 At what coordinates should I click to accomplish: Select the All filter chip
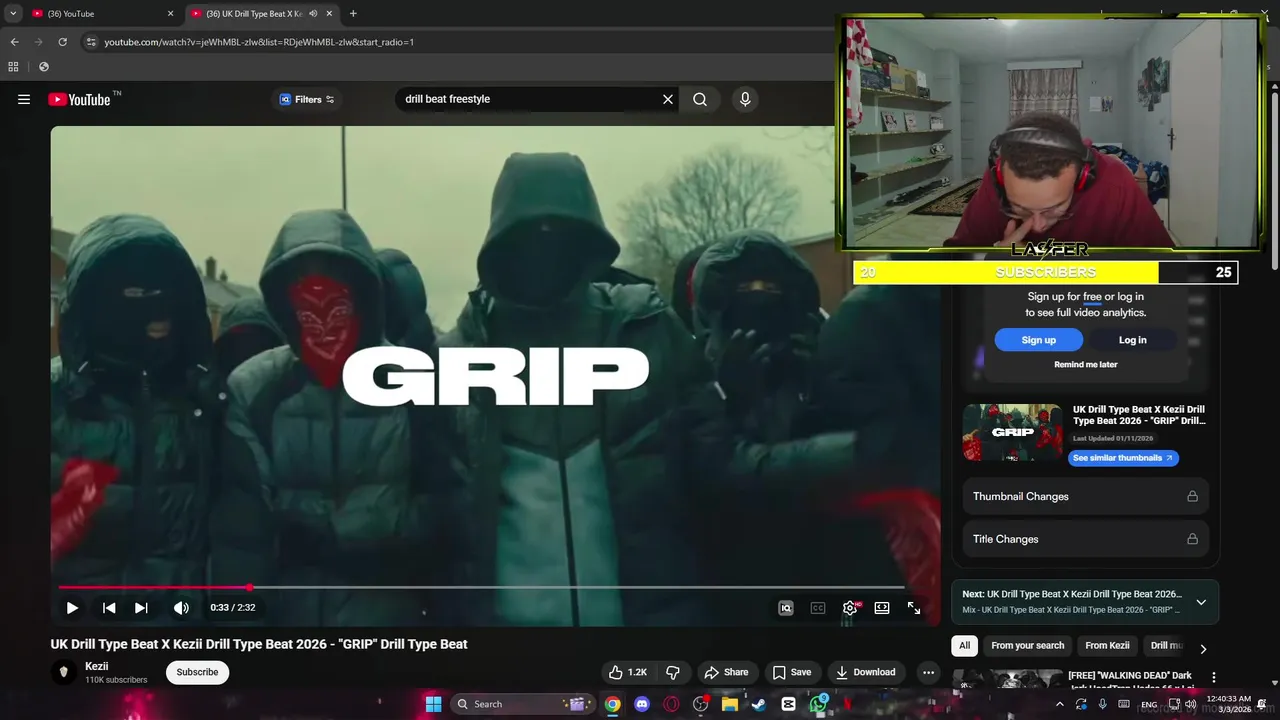coord(964,646)
